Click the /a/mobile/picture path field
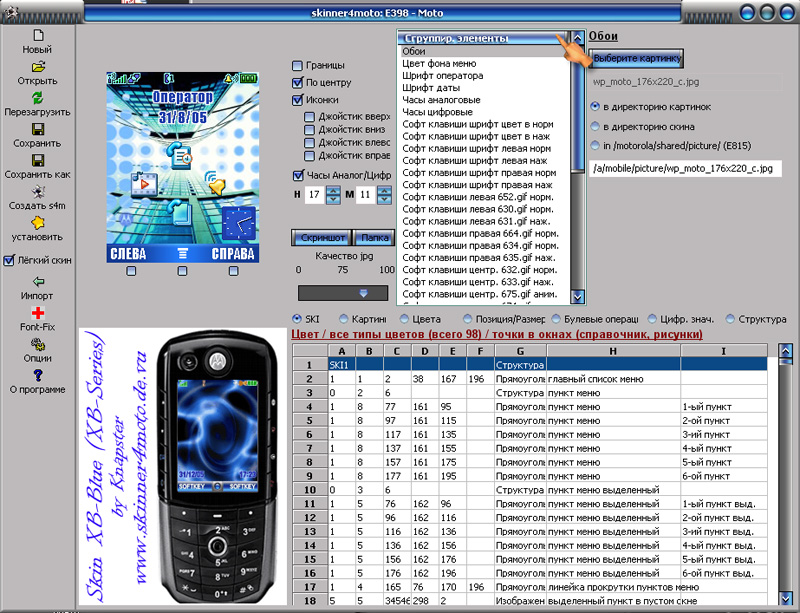 pyautogui.click(x=685, y=168)
